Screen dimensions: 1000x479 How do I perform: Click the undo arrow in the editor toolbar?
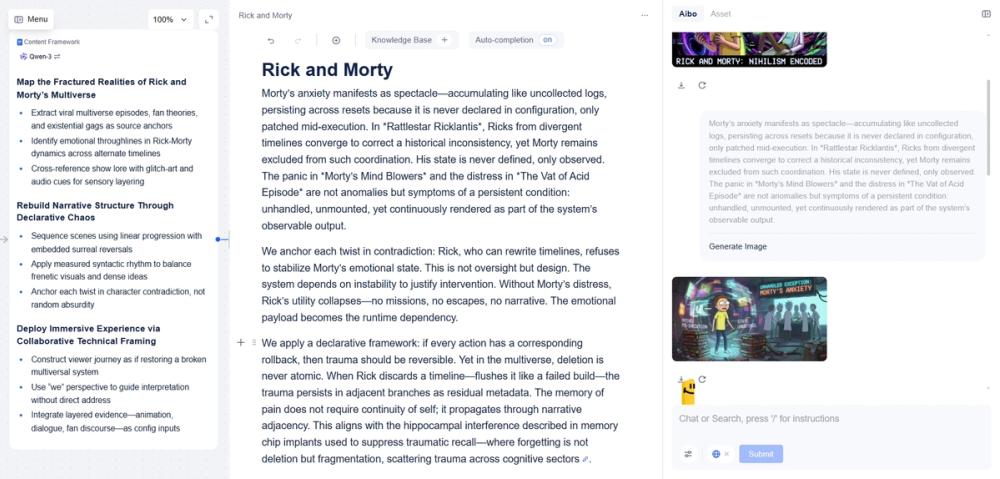tap(270, 40)
